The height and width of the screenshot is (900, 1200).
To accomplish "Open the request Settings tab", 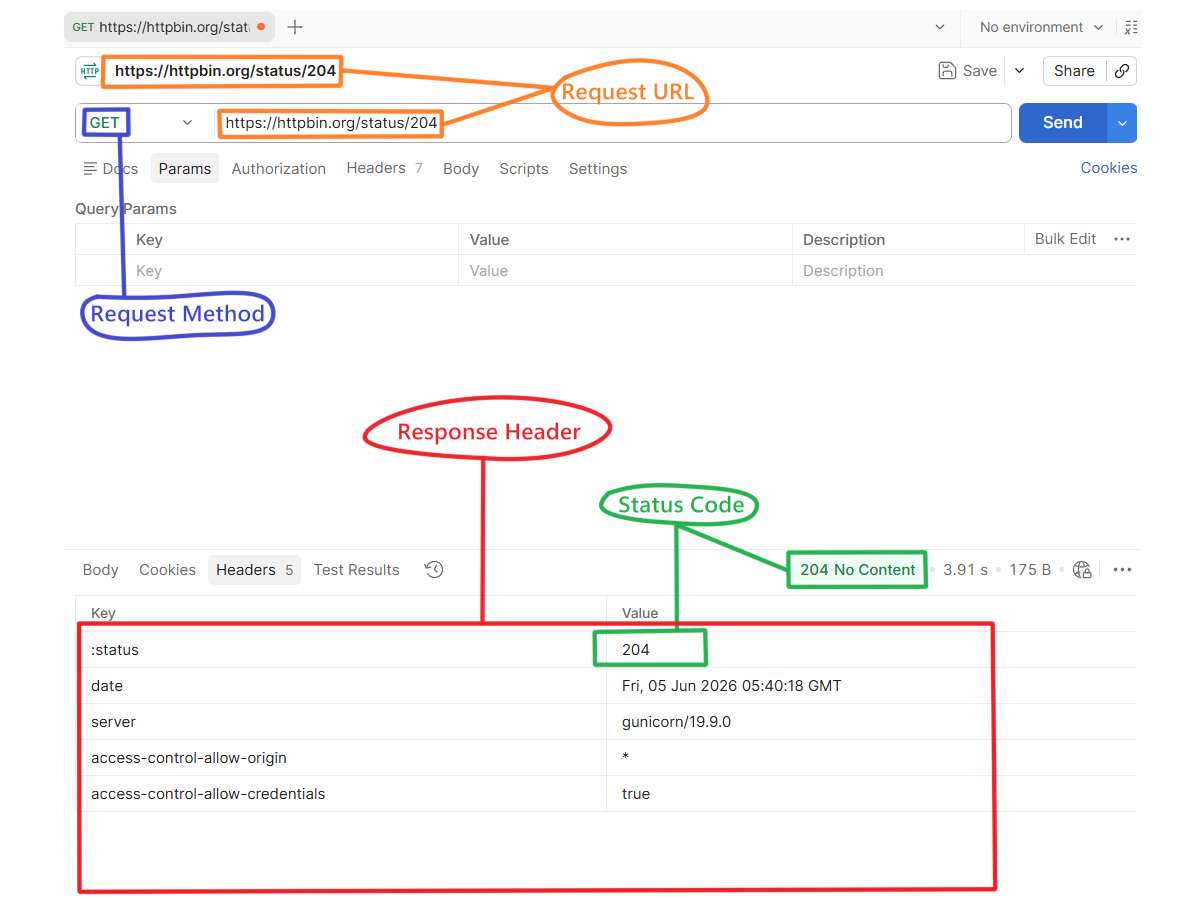I will (598, 169).
